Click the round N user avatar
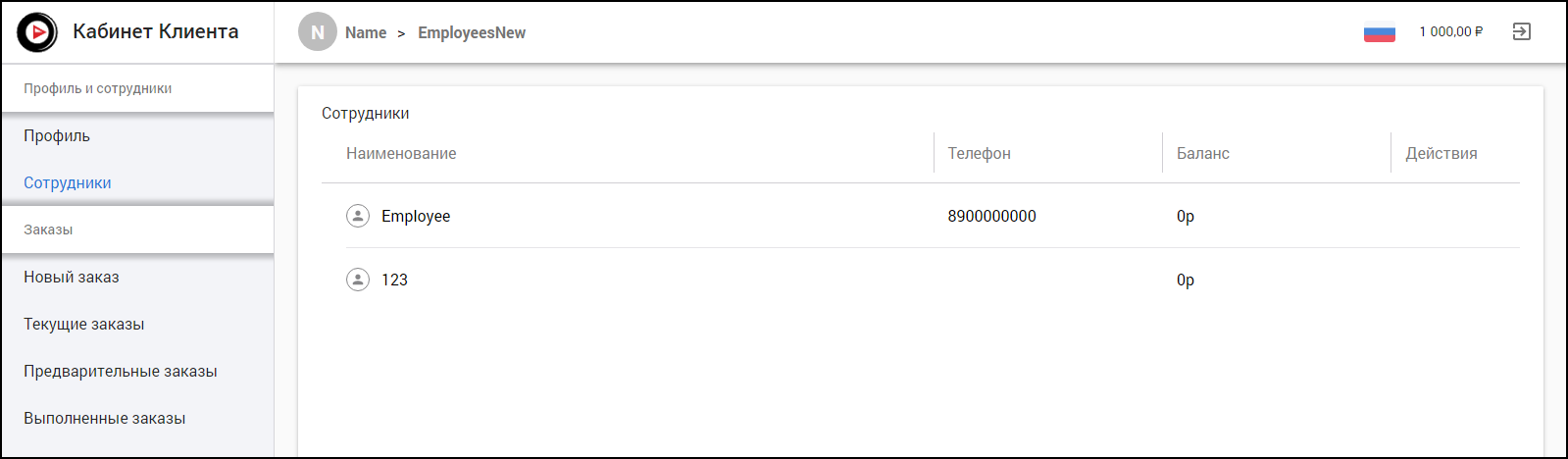Image resolution: width=1568 pixels, height=459 pixels. [x=317, y=32]
